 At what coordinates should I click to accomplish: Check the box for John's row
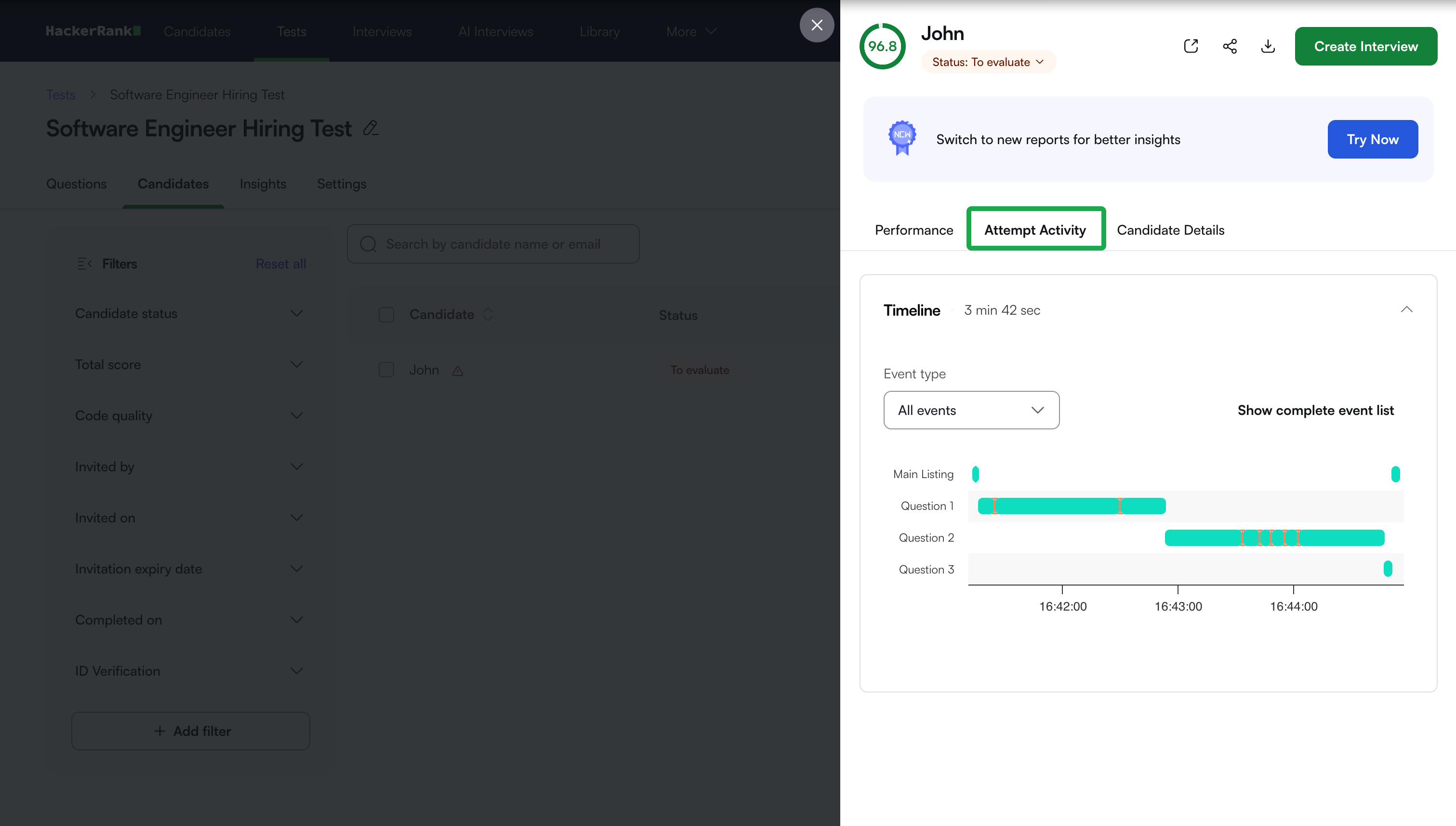(386, 370)
